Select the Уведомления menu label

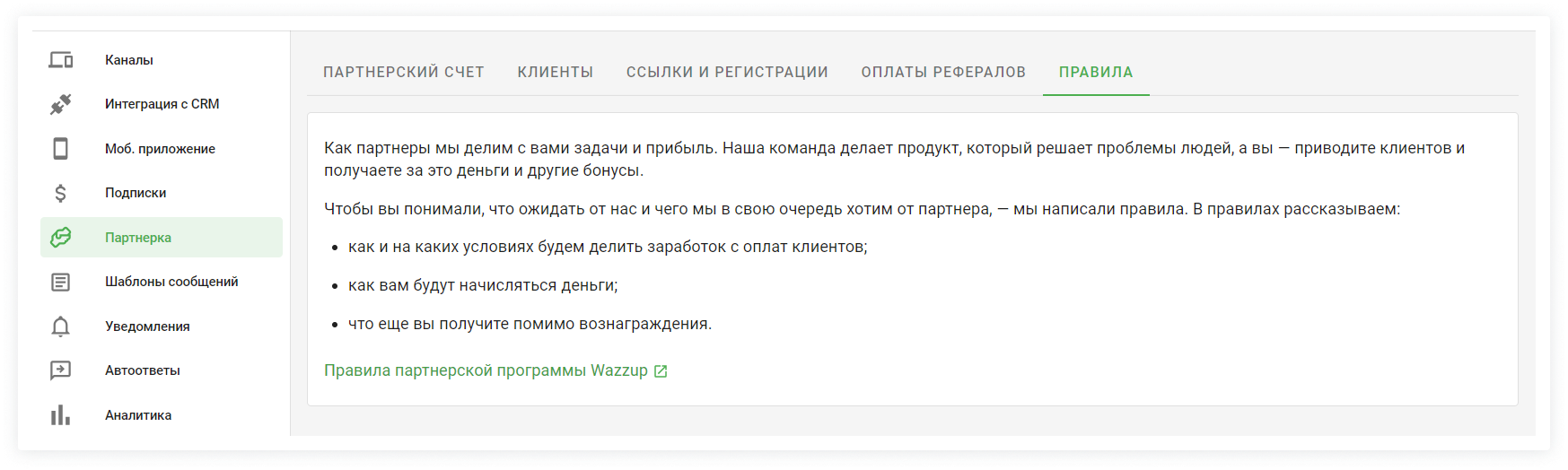point(147,326)
